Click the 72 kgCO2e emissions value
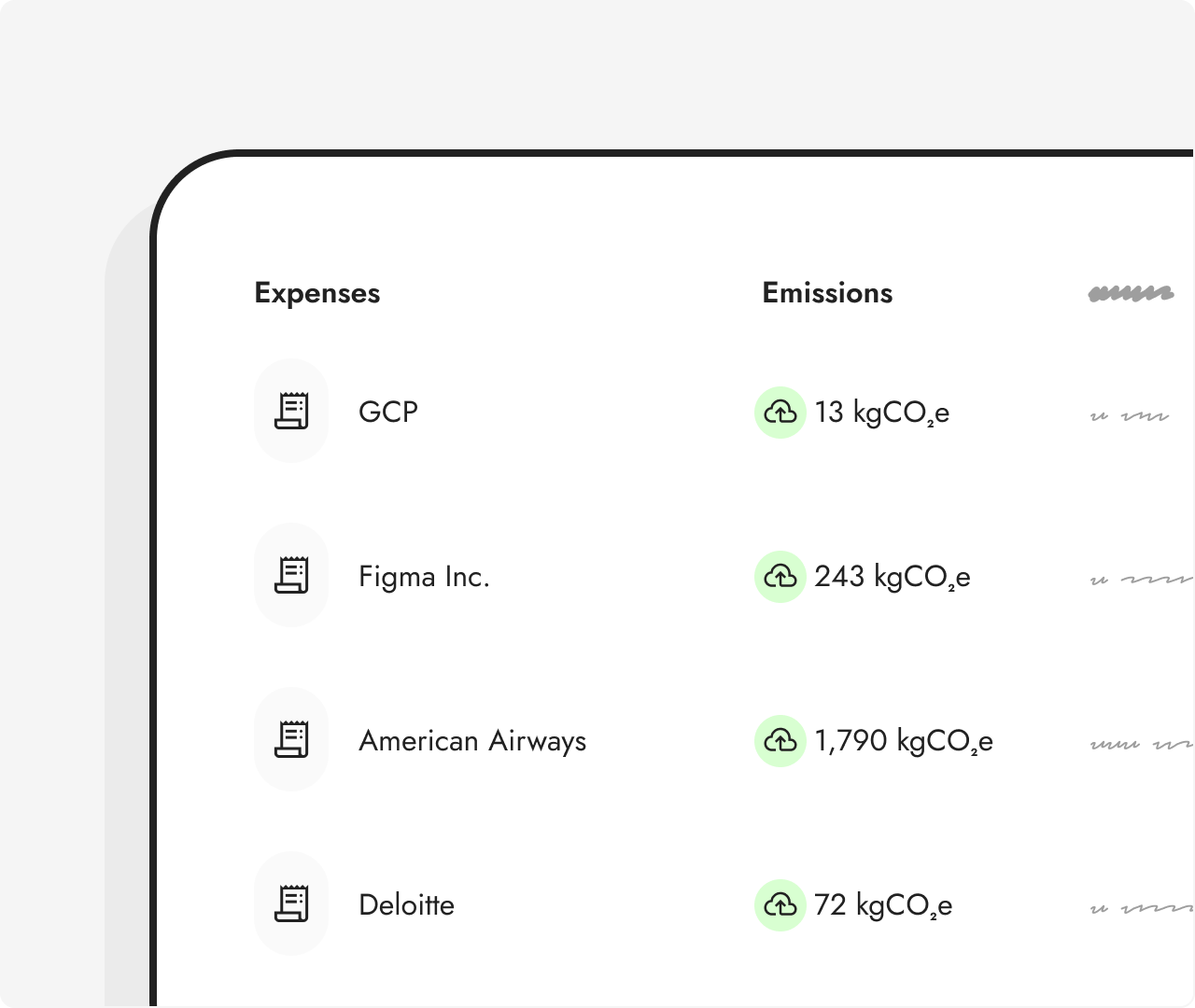The height and width of the screenshot is (1008, 1195). 882,905
